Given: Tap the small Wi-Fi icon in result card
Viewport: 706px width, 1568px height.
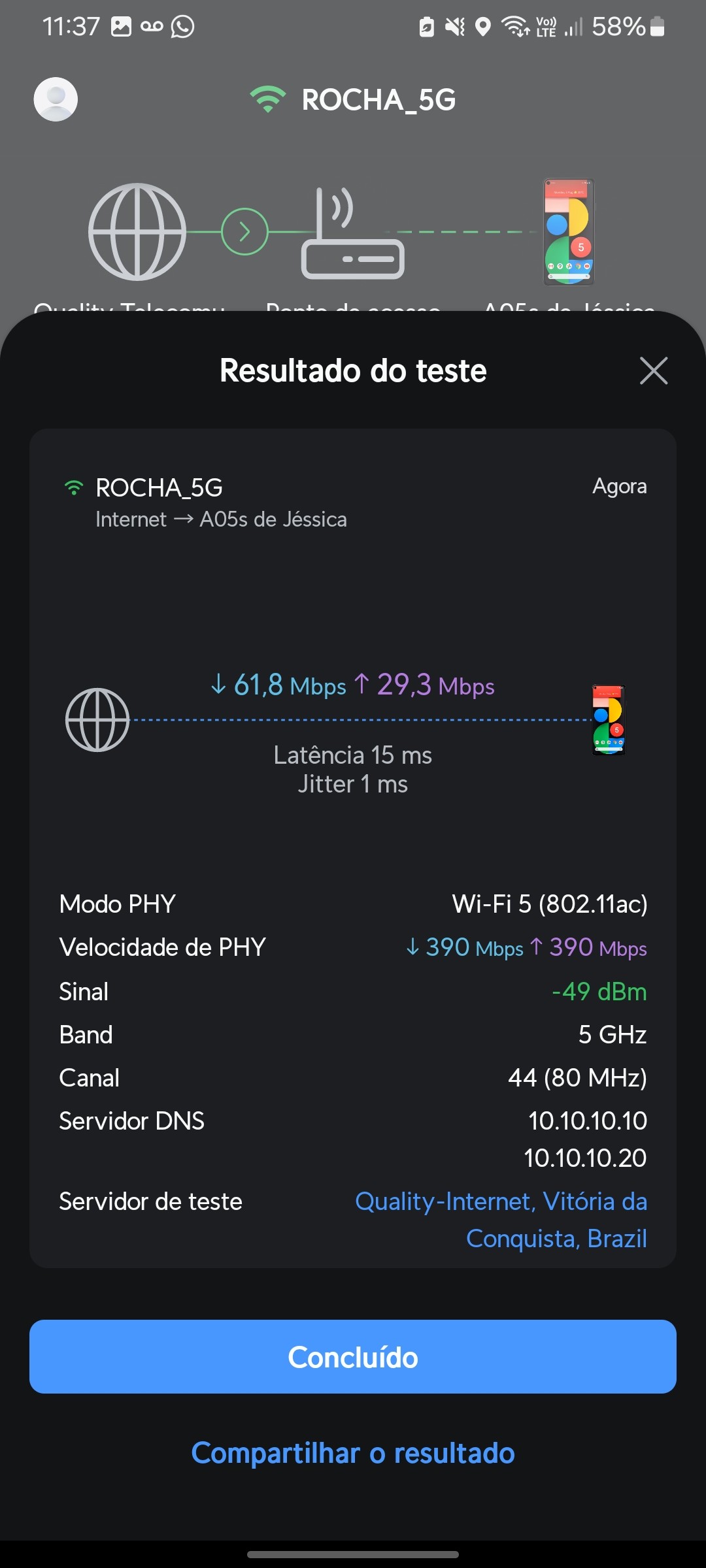Looking at the screenshot, I should (74, 487).
